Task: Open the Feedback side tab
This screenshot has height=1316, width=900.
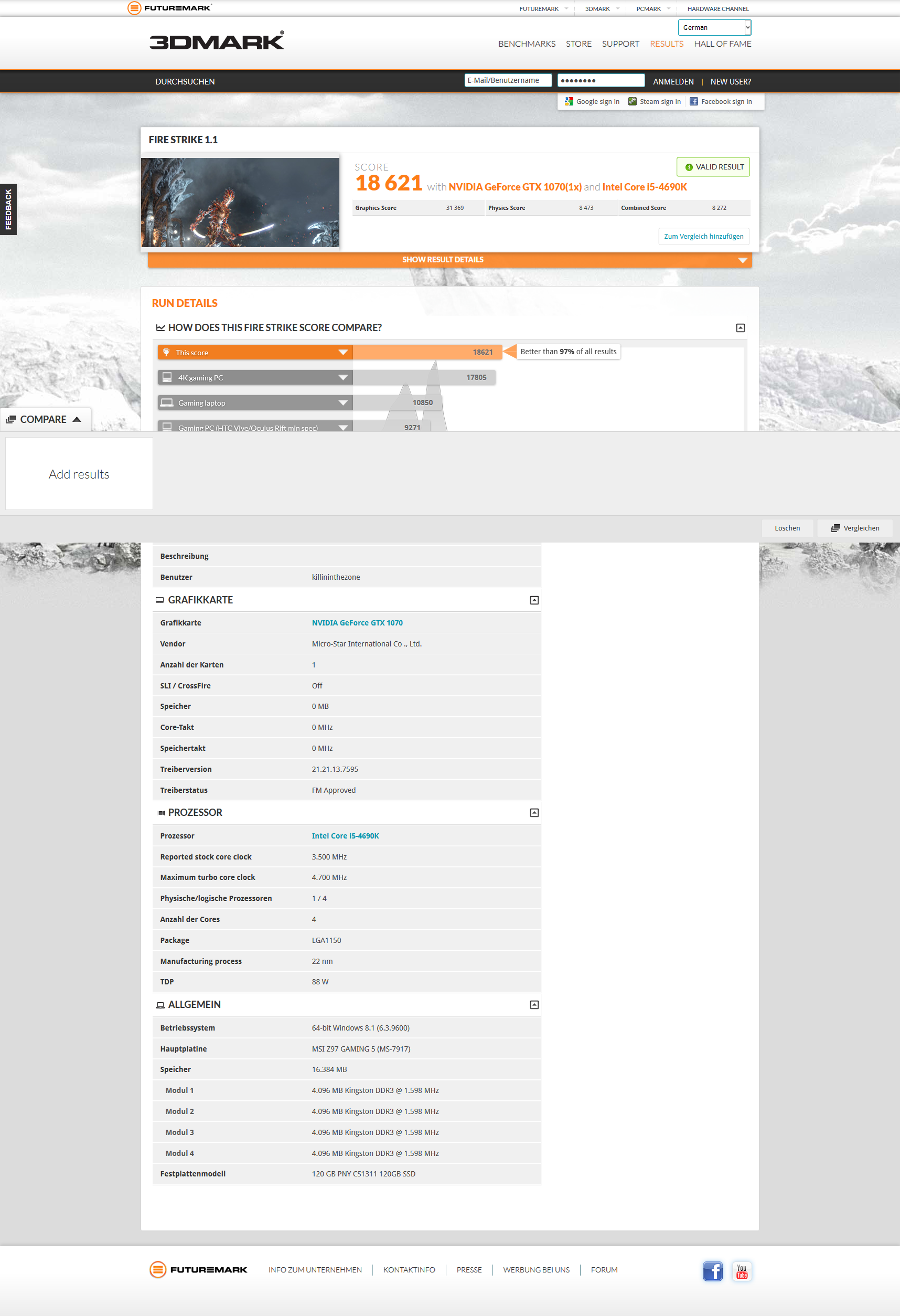Action: click(8, 209)
